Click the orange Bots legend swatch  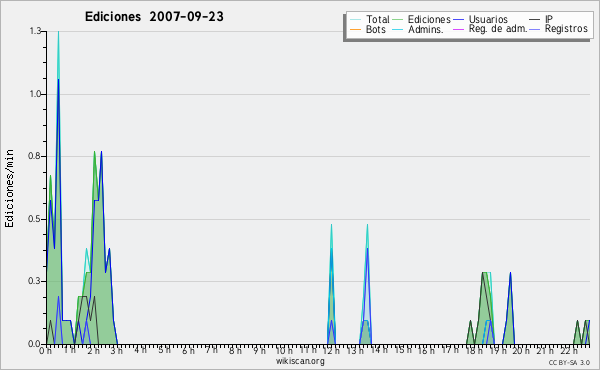tap(355, 29)
